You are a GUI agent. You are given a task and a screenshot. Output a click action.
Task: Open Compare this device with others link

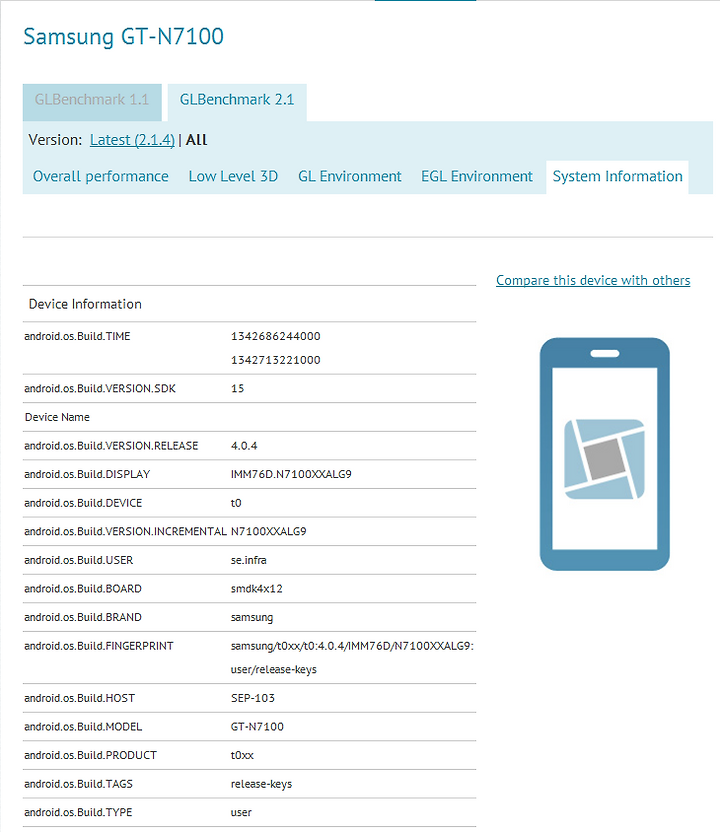pos(593,280)
